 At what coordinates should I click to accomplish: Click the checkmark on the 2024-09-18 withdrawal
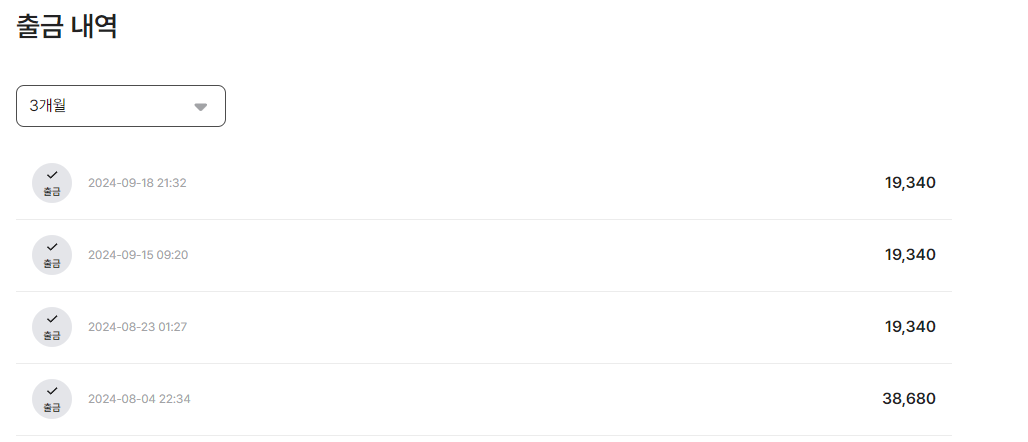pyautogui.click(x=52, y=175)
